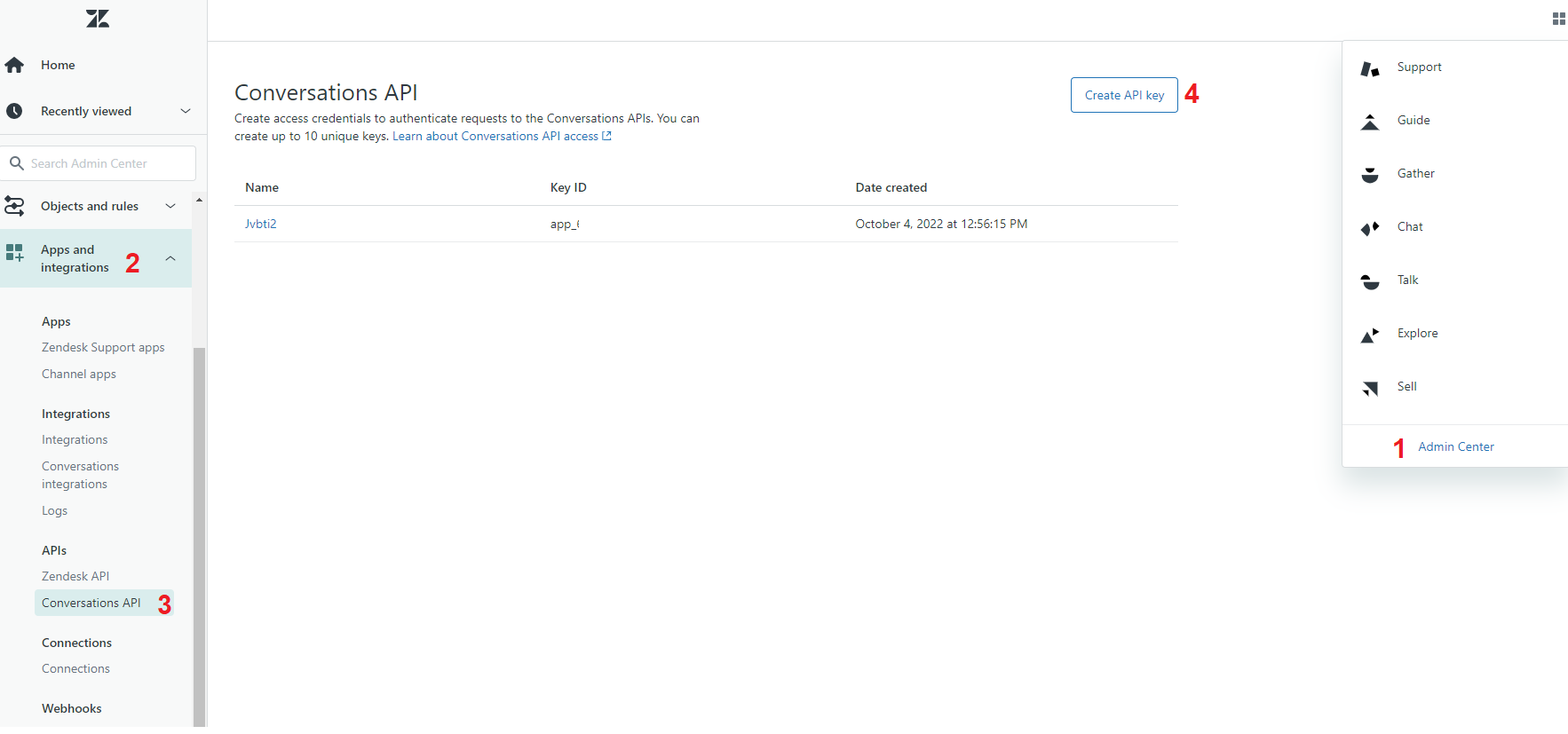The width and height of the screenshot is (1568, 734).
Task: Open Guide from product menu
Action: click(1414, 120)
